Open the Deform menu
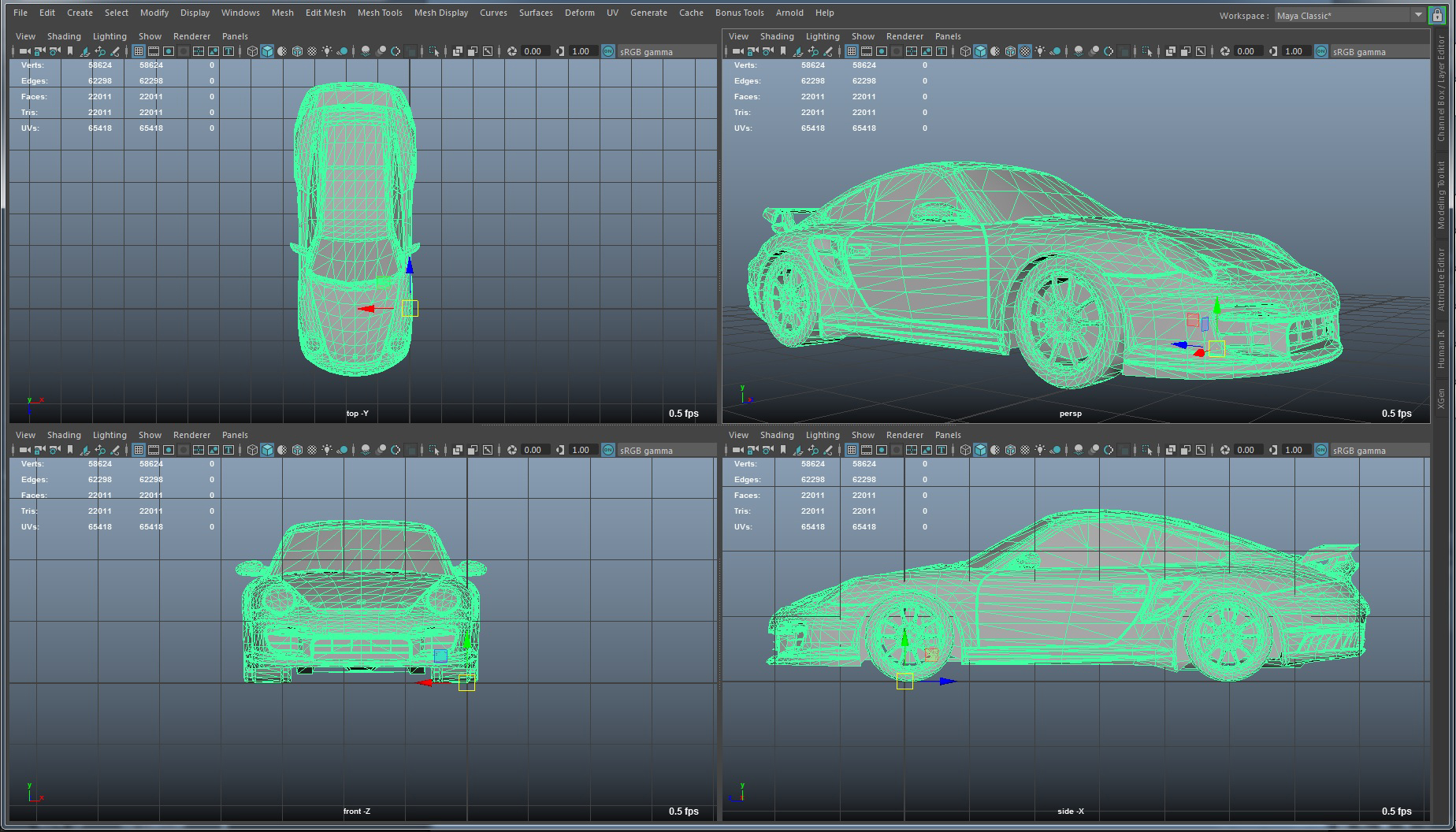This screenshot has width=1456, height=832. [580, 13]
